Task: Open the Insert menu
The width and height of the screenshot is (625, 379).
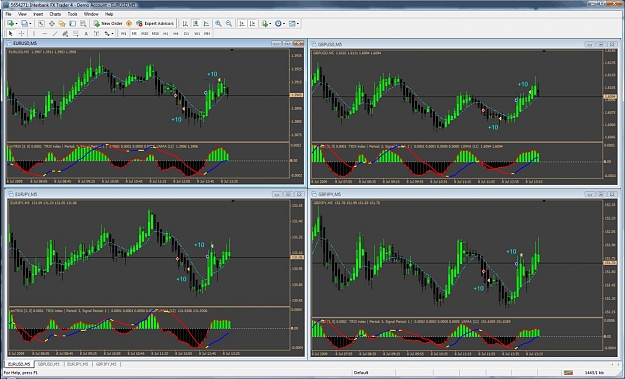Action: tap(38, 14)
